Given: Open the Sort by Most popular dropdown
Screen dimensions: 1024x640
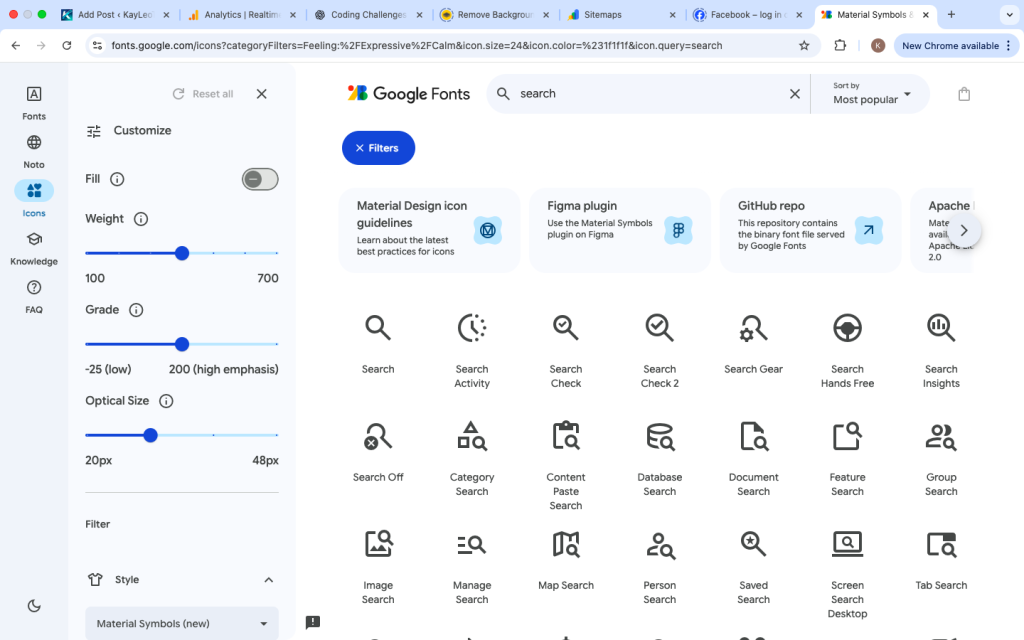Looking at the screenshot, I should (869, 93).
